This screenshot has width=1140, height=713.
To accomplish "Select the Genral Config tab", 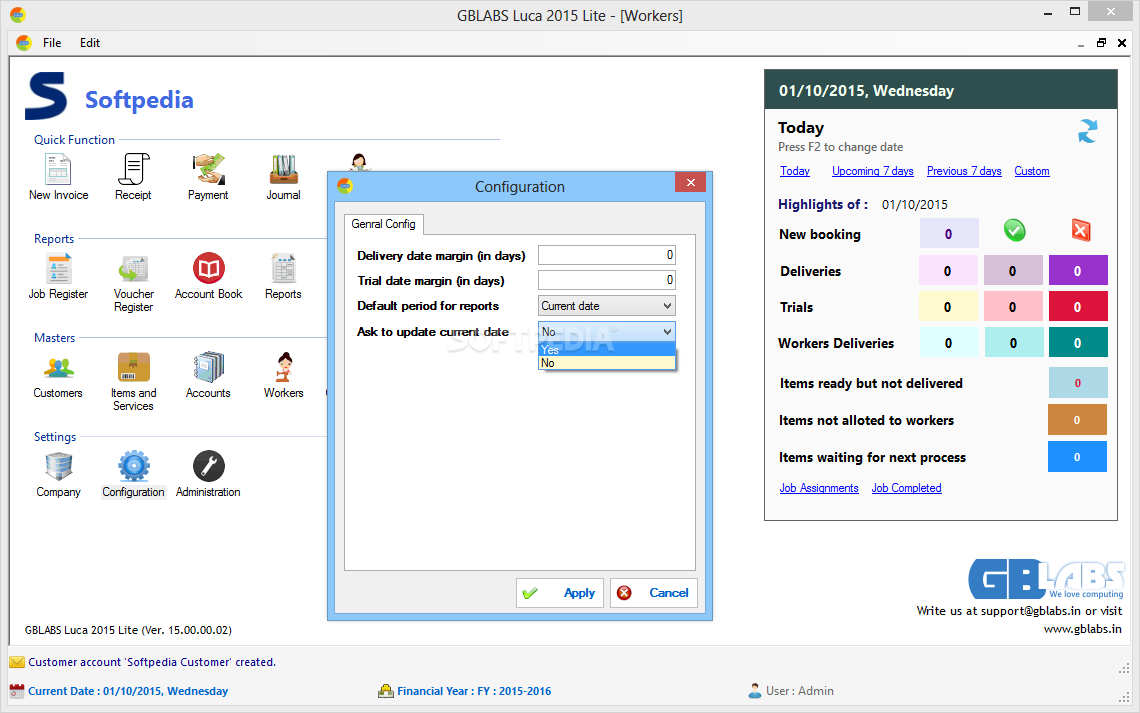I will (383, 224).
